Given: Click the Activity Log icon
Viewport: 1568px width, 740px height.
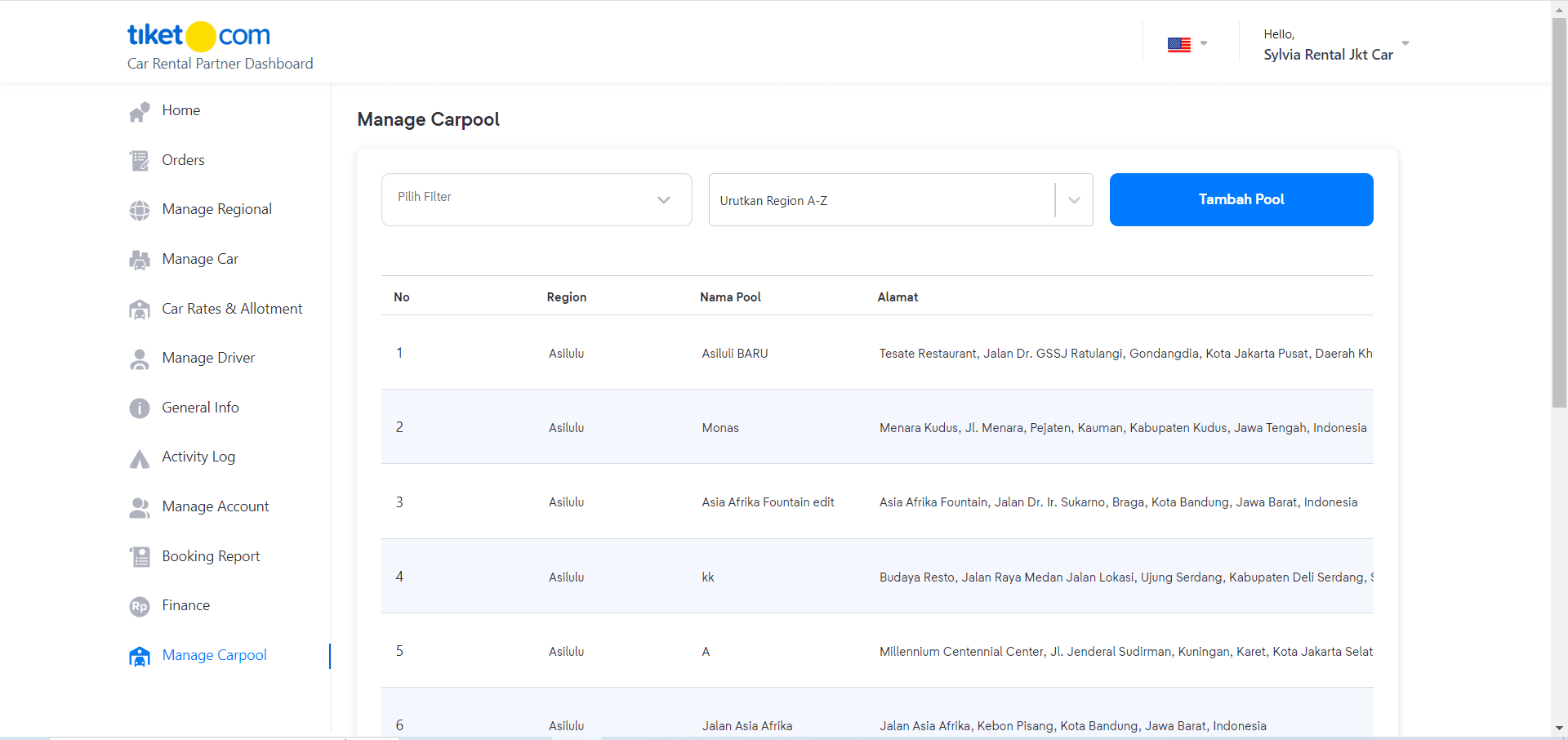Looking at the screenshot, I should click(x=140, y=458).
